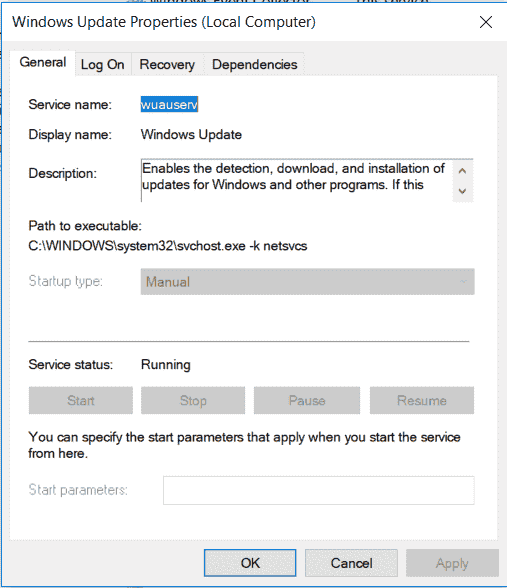This screenshot has width=507, height=588.
Task: Click the Apply button
Action: tap(452, 563)
